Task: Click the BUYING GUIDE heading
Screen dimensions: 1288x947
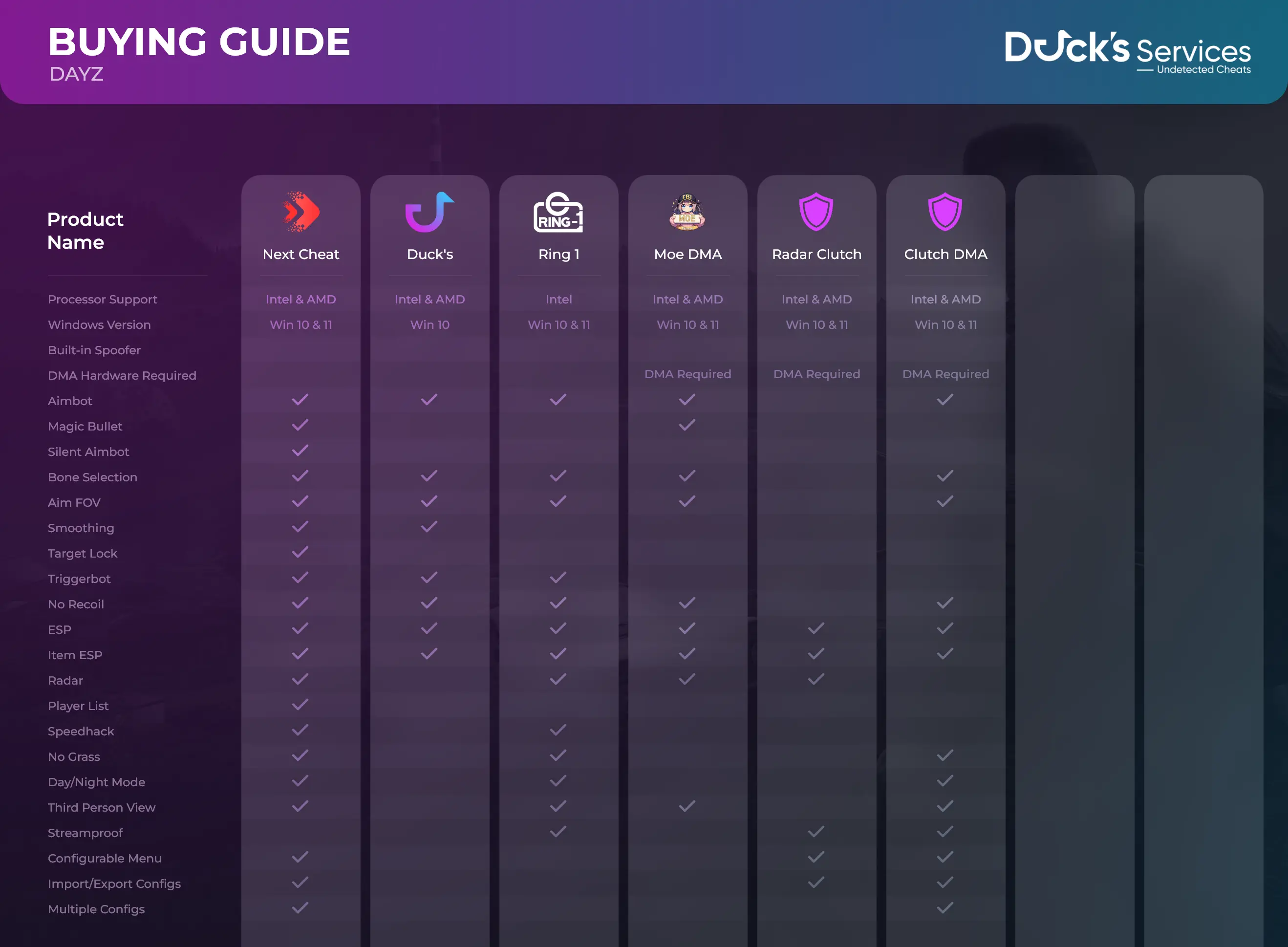Action: point(199,42)
